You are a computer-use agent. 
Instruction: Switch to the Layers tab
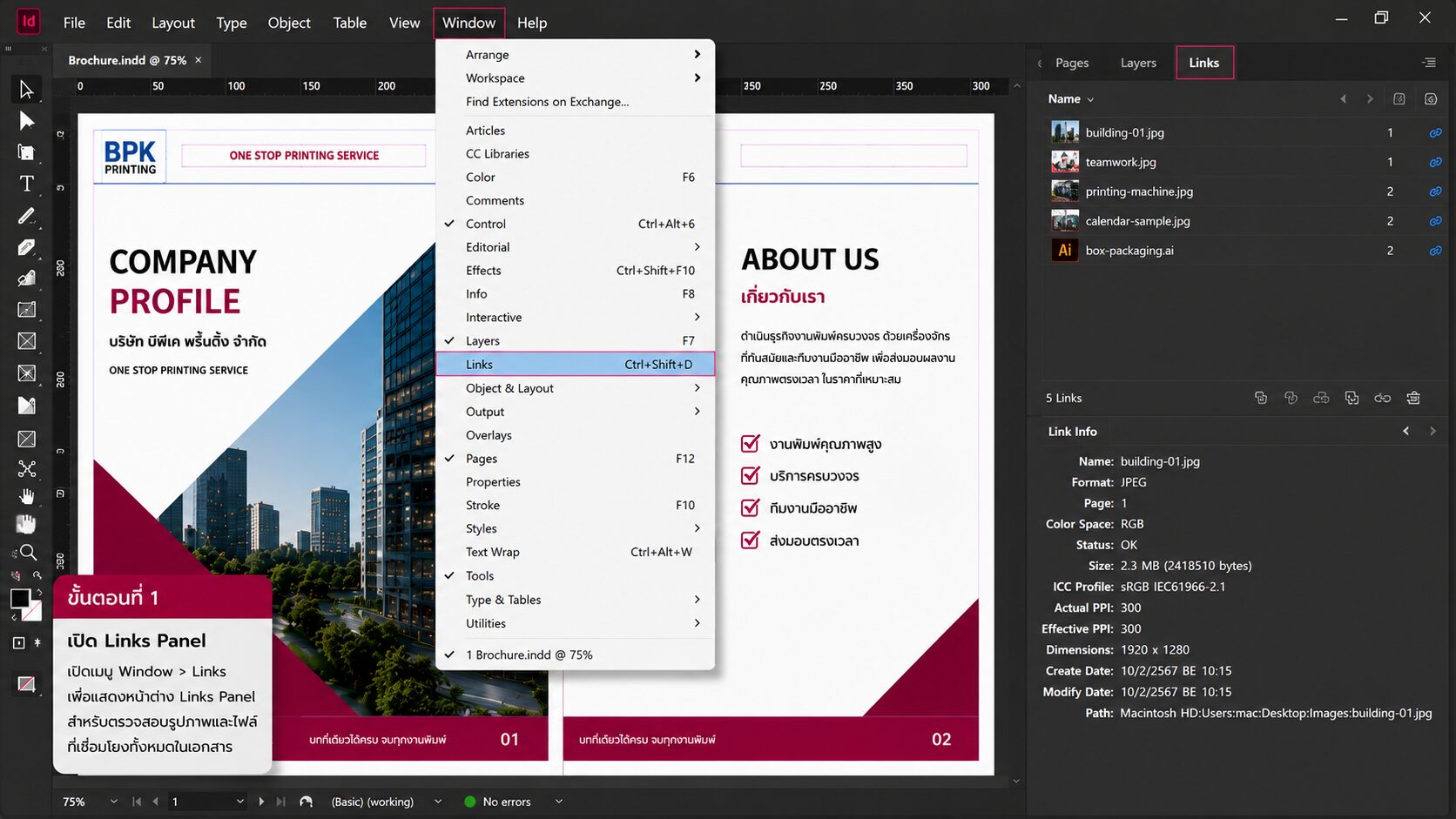[x=1138, y=63]
